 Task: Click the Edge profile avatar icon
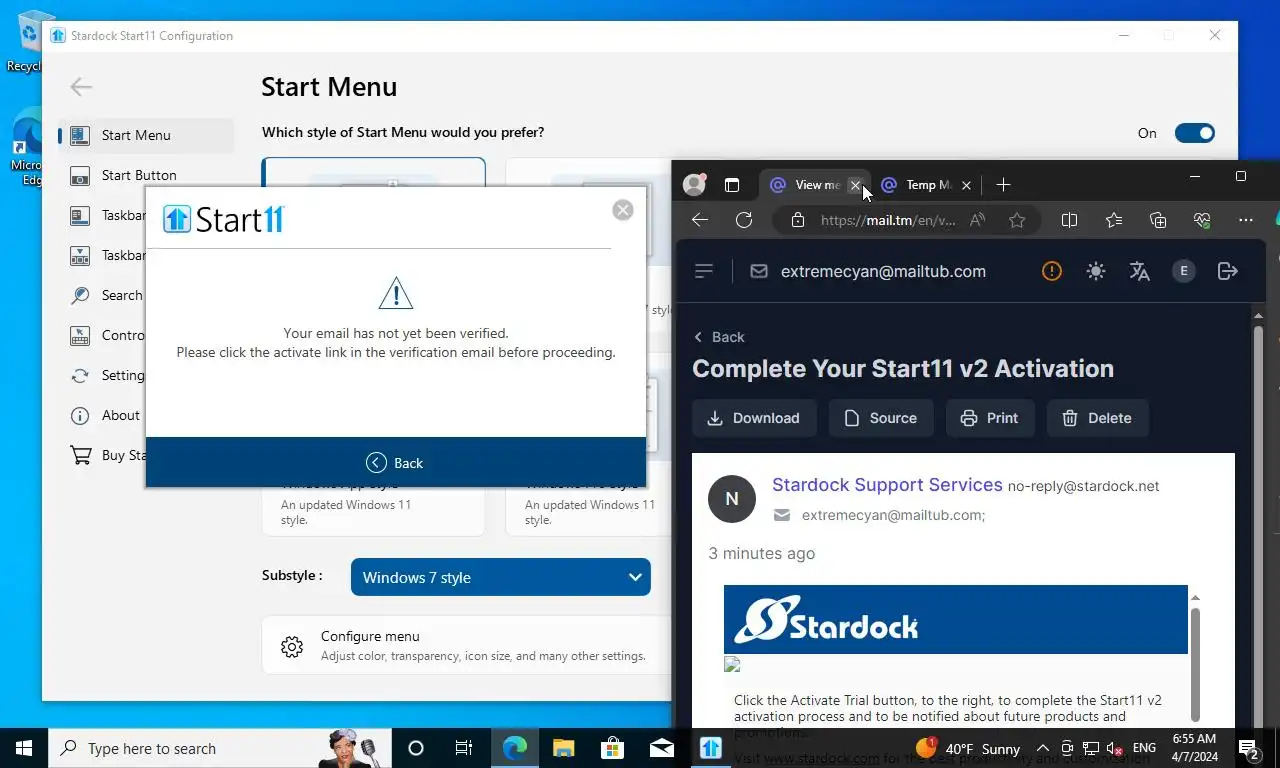click(x=694, y=185)
